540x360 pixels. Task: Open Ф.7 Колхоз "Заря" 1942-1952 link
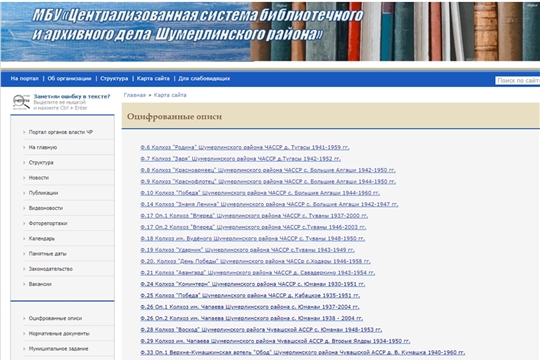(x=241, y=159)
